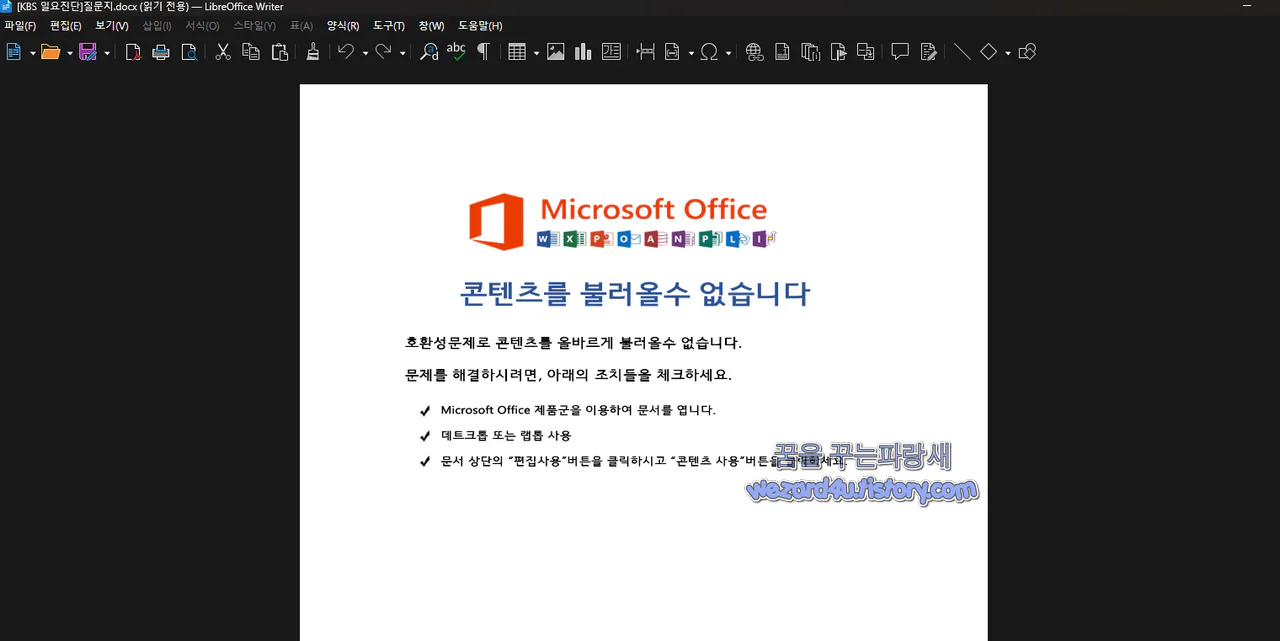Image resolution: width=1280 pixels, height=641 pixels.
Task: Expand the Insert Field dropdown arrow
Action: [x=691, y=53]
